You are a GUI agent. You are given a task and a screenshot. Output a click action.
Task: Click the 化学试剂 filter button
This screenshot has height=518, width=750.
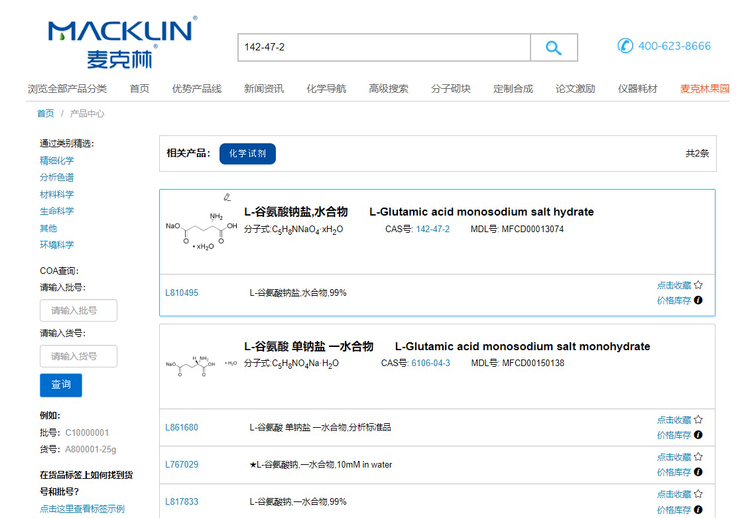pyautogui.click(x=247, y=153)
